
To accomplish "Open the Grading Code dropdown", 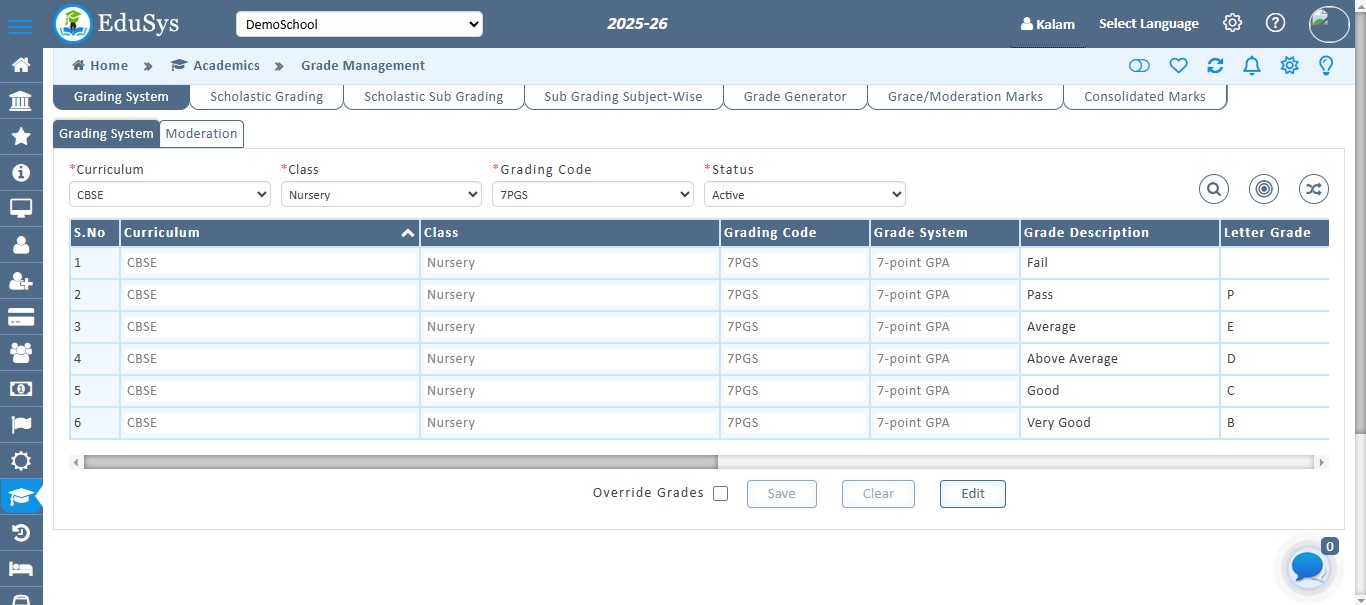I will 592,194.
